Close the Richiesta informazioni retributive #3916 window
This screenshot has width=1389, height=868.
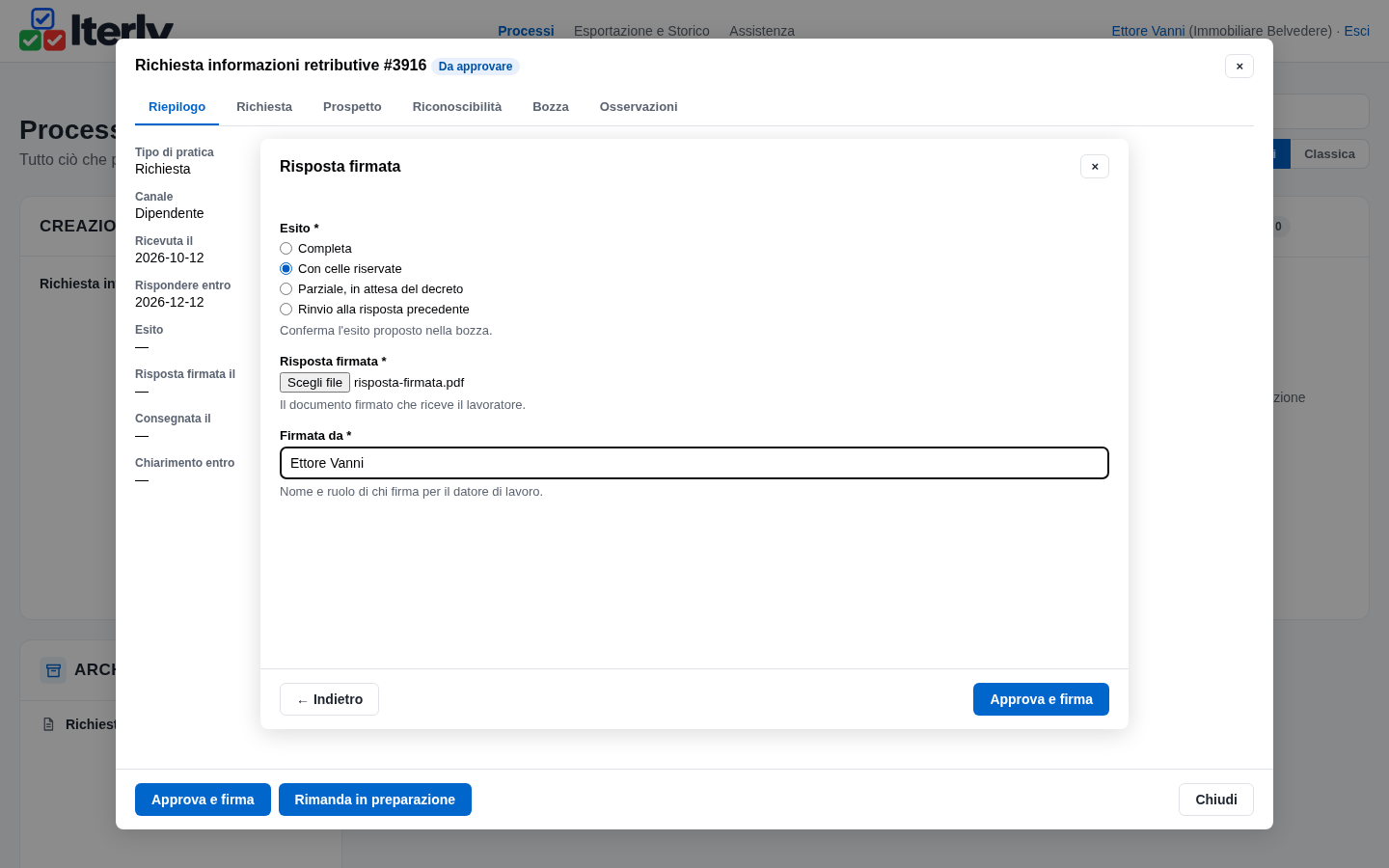[x=1239, y=67]
